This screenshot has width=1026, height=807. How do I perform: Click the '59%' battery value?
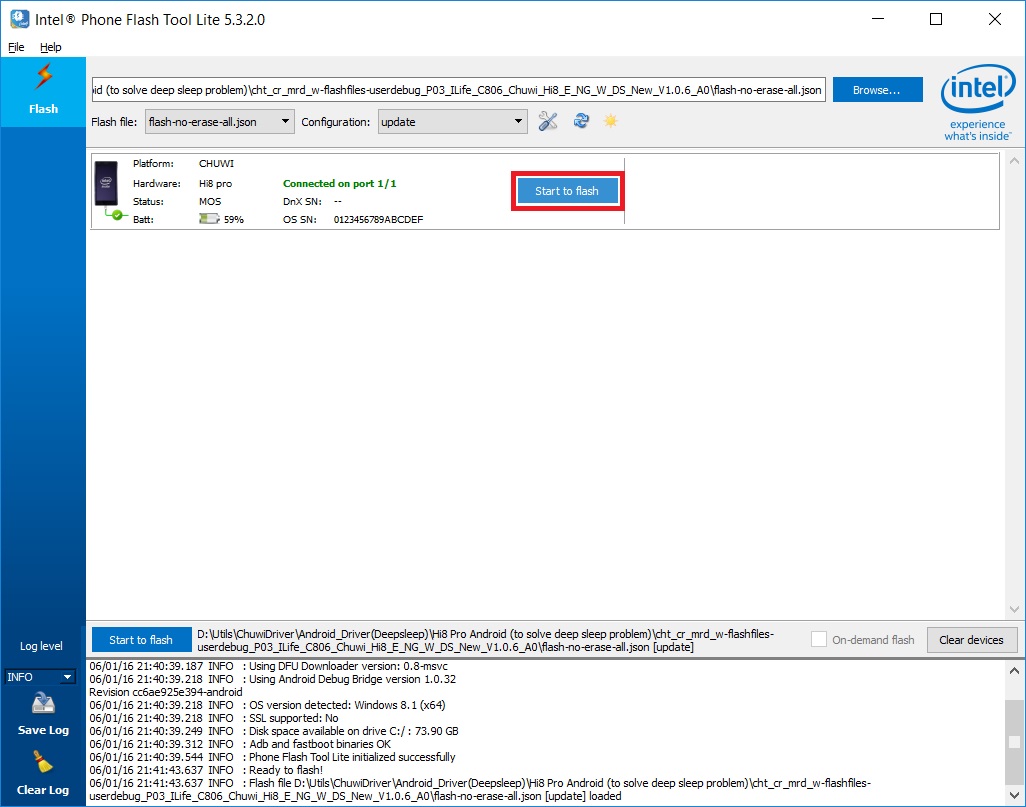pos(234,220)
